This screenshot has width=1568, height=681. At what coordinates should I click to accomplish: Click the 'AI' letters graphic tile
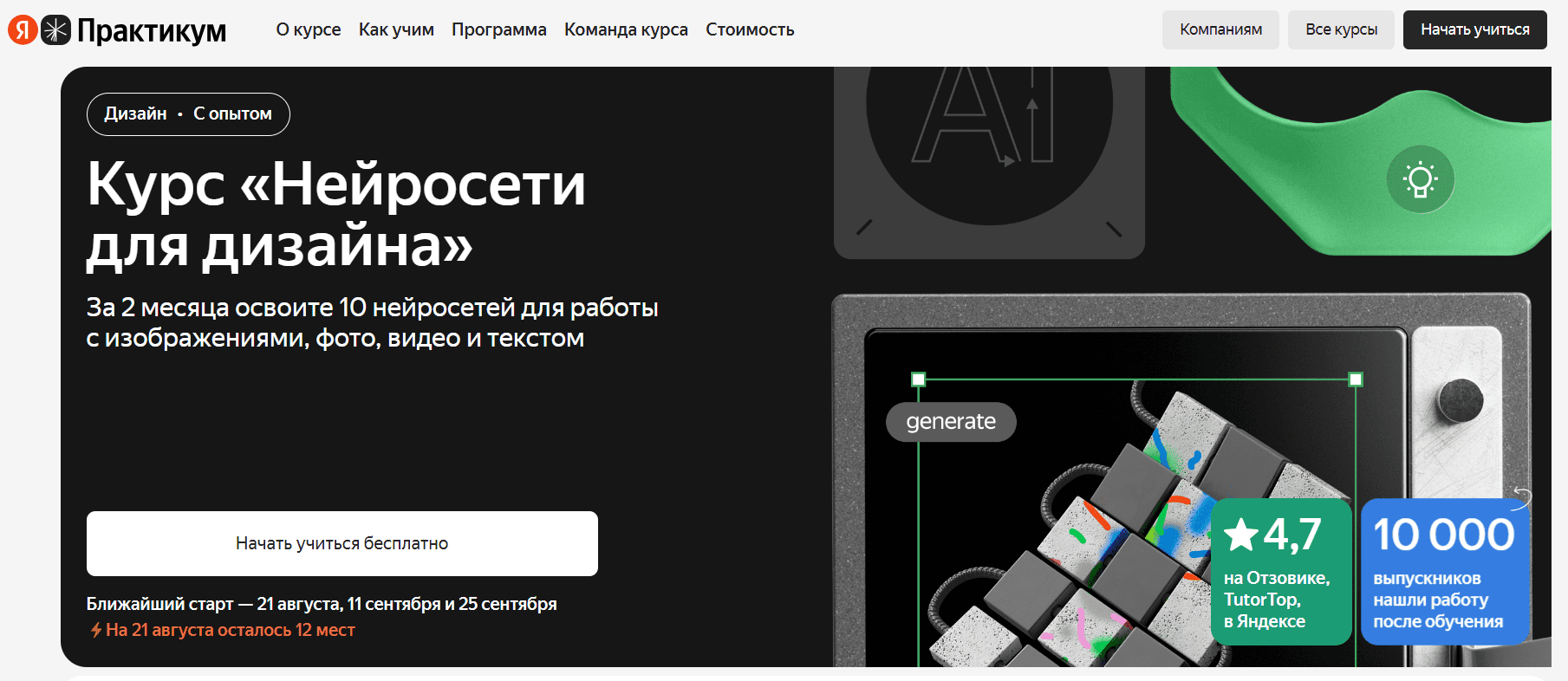coord(989,163)
